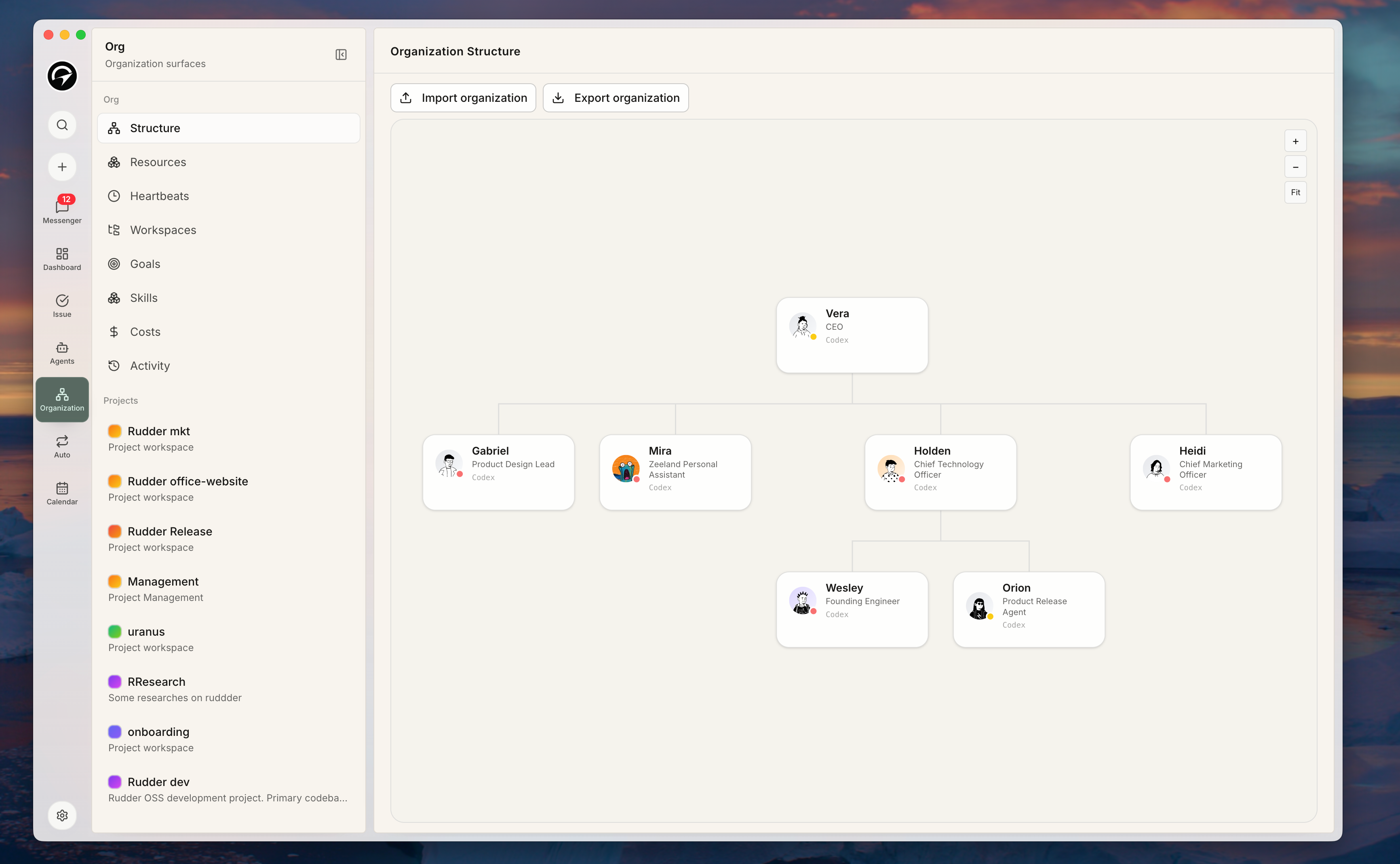Click the Fit chart button
The height and width of the screenshot is (864, 1400).
click(1295, 193)
